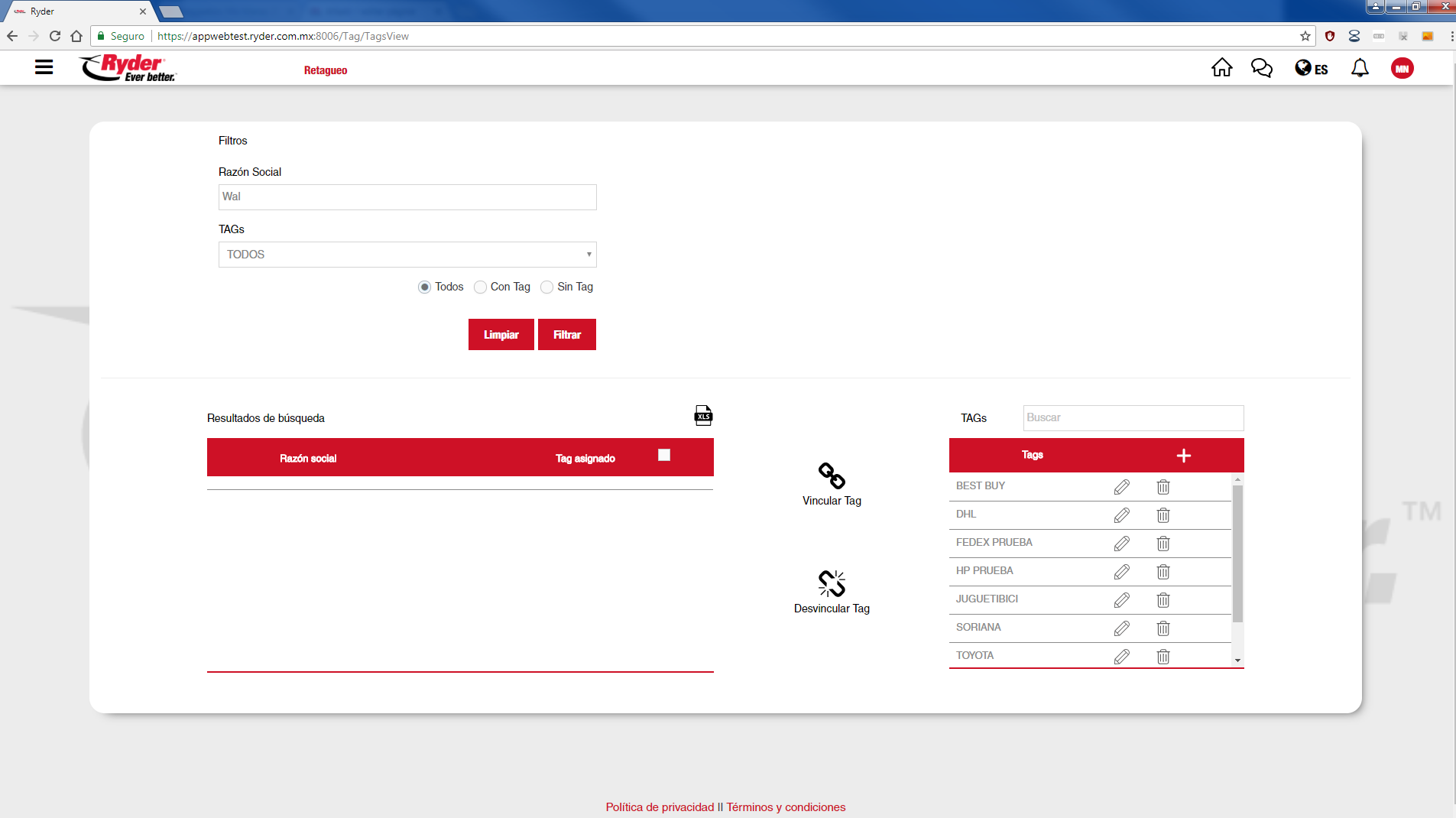
Task: Export results with the XLS icon
Action: coord(703,415)
